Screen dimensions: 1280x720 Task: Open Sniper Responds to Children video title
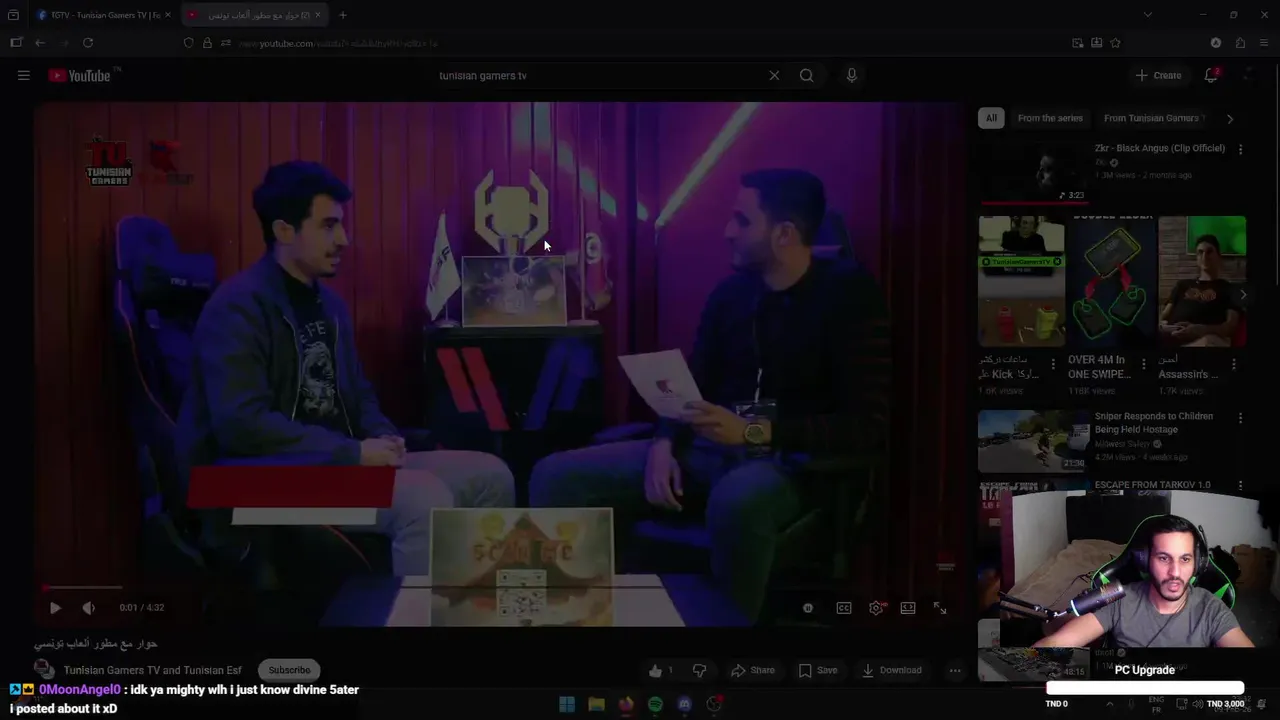[x=1154, y=422]
